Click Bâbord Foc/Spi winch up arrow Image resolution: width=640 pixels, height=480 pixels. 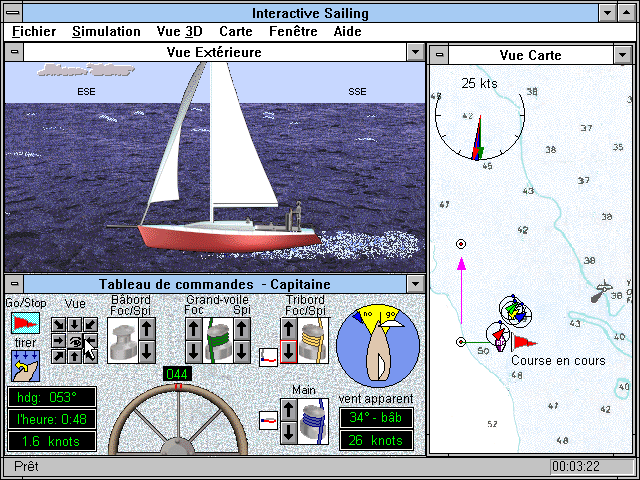[147, 329]
